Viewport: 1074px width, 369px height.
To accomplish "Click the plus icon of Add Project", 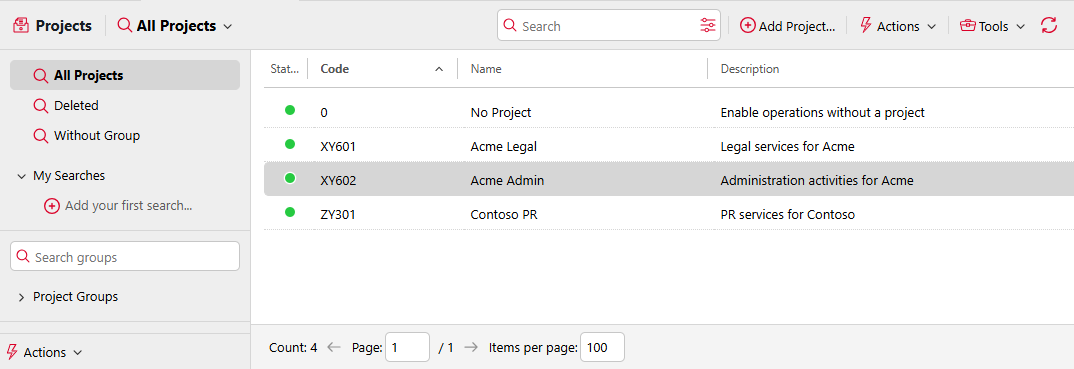I will [748, 26].
